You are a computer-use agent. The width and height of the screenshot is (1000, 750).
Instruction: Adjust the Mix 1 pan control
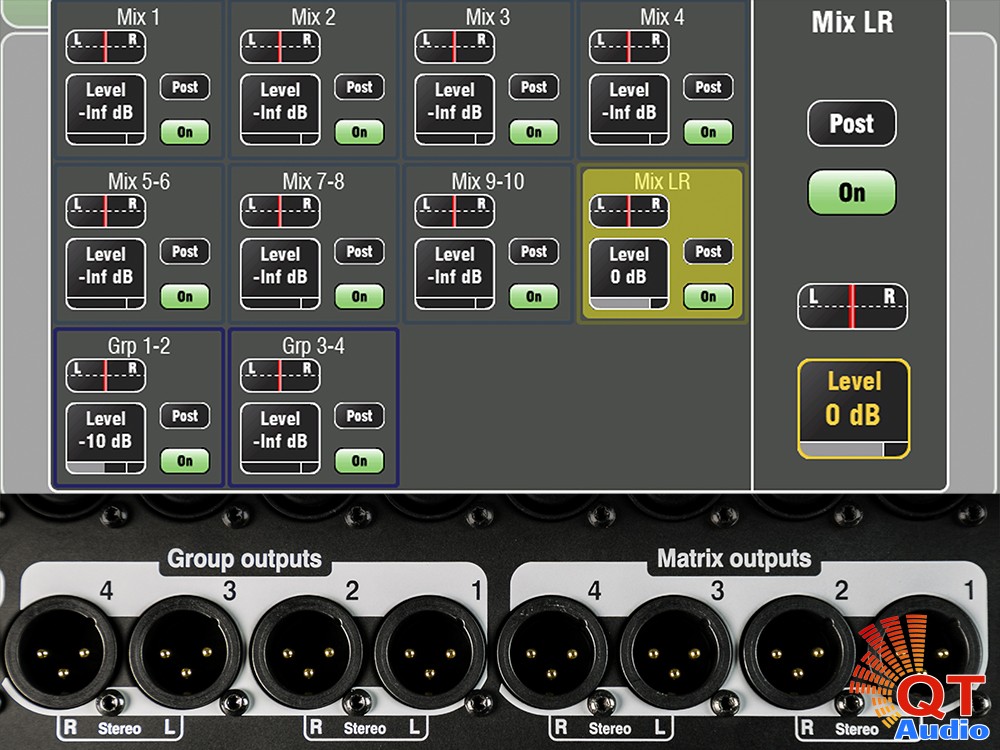tap(106, 46)
